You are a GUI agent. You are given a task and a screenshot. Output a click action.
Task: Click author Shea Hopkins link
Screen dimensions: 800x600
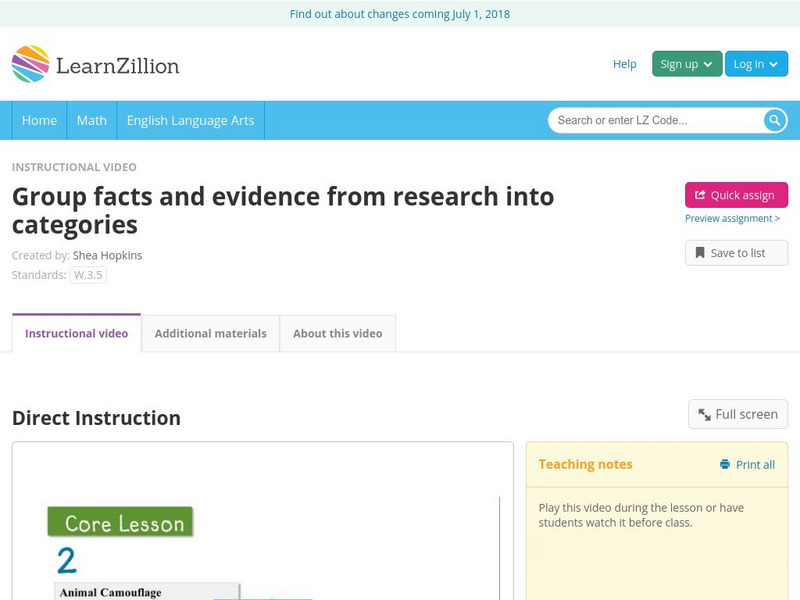107,255
